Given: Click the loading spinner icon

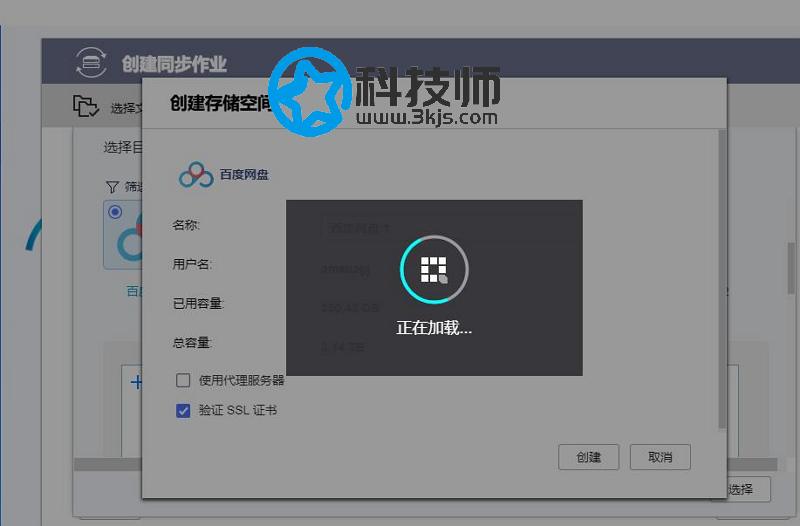Looking at the screenshot, I should (x=434, y=269).
